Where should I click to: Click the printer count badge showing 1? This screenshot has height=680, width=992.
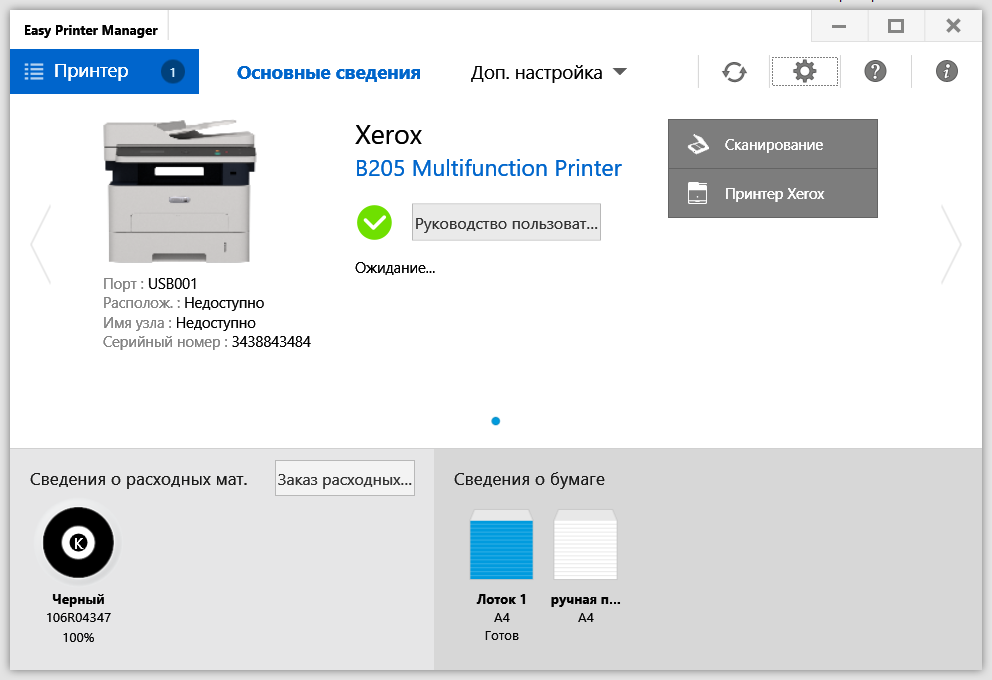click(x=172, y=71)
